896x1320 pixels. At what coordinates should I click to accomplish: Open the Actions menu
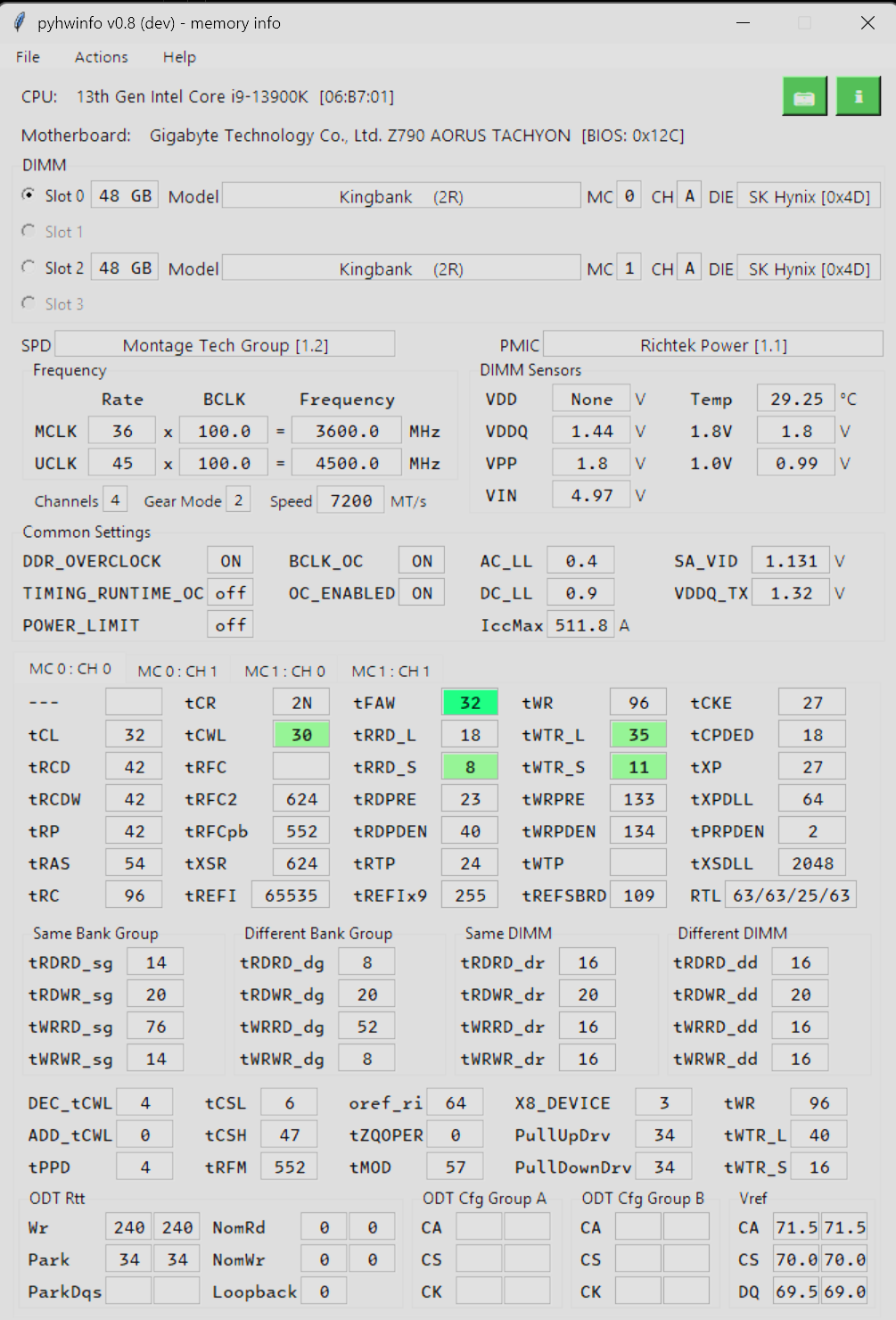pos(101,57)
